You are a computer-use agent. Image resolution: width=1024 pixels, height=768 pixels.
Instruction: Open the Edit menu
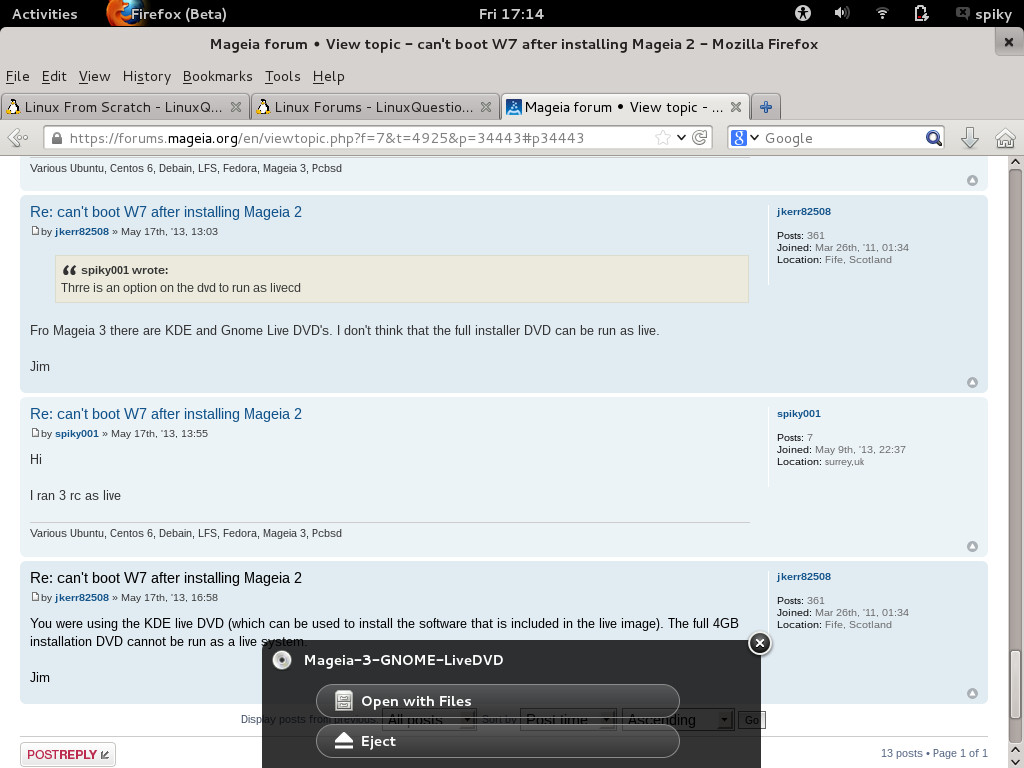54,76
